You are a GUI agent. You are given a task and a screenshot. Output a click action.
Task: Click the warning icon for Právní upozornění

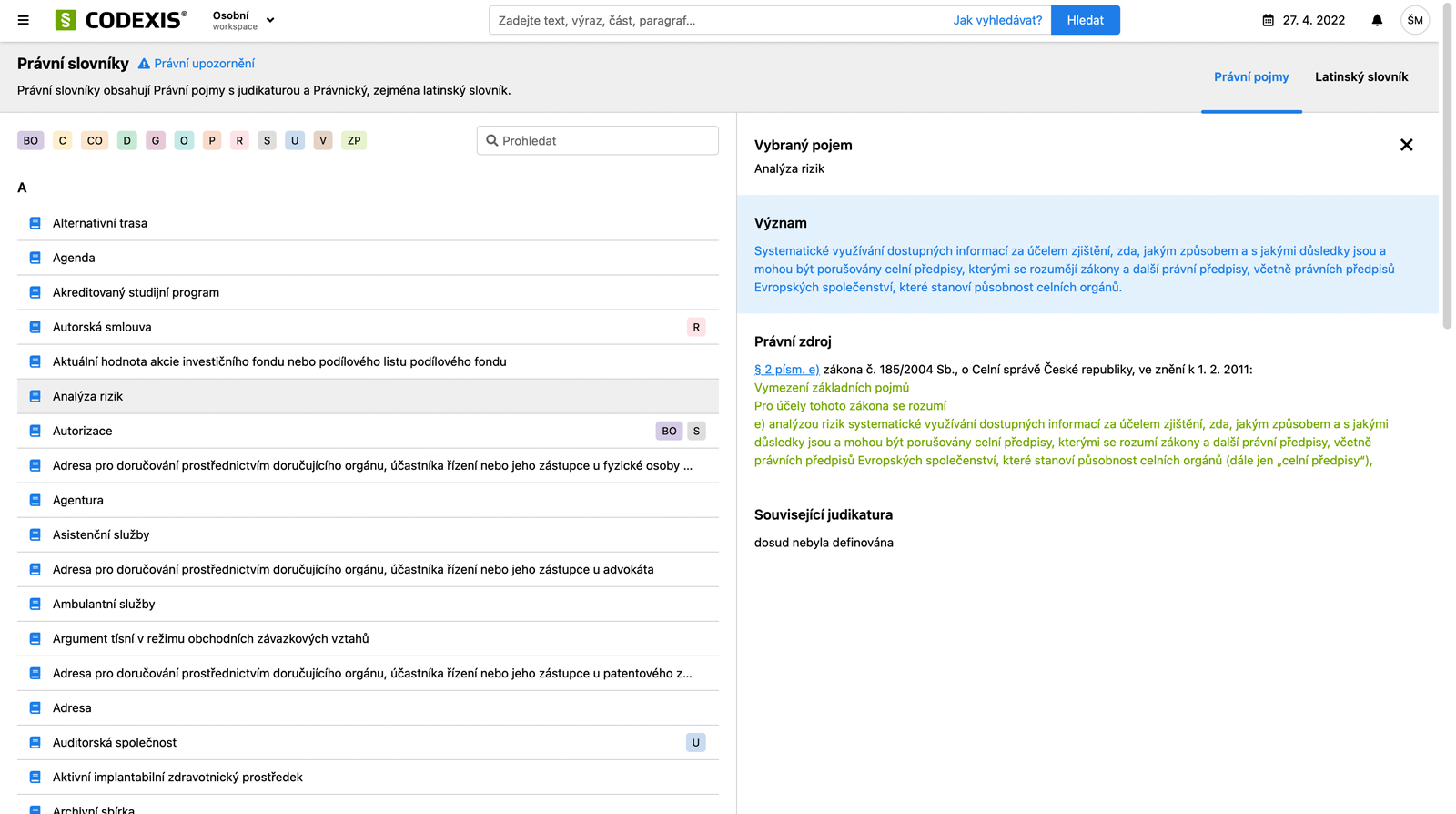coord(144,64)
